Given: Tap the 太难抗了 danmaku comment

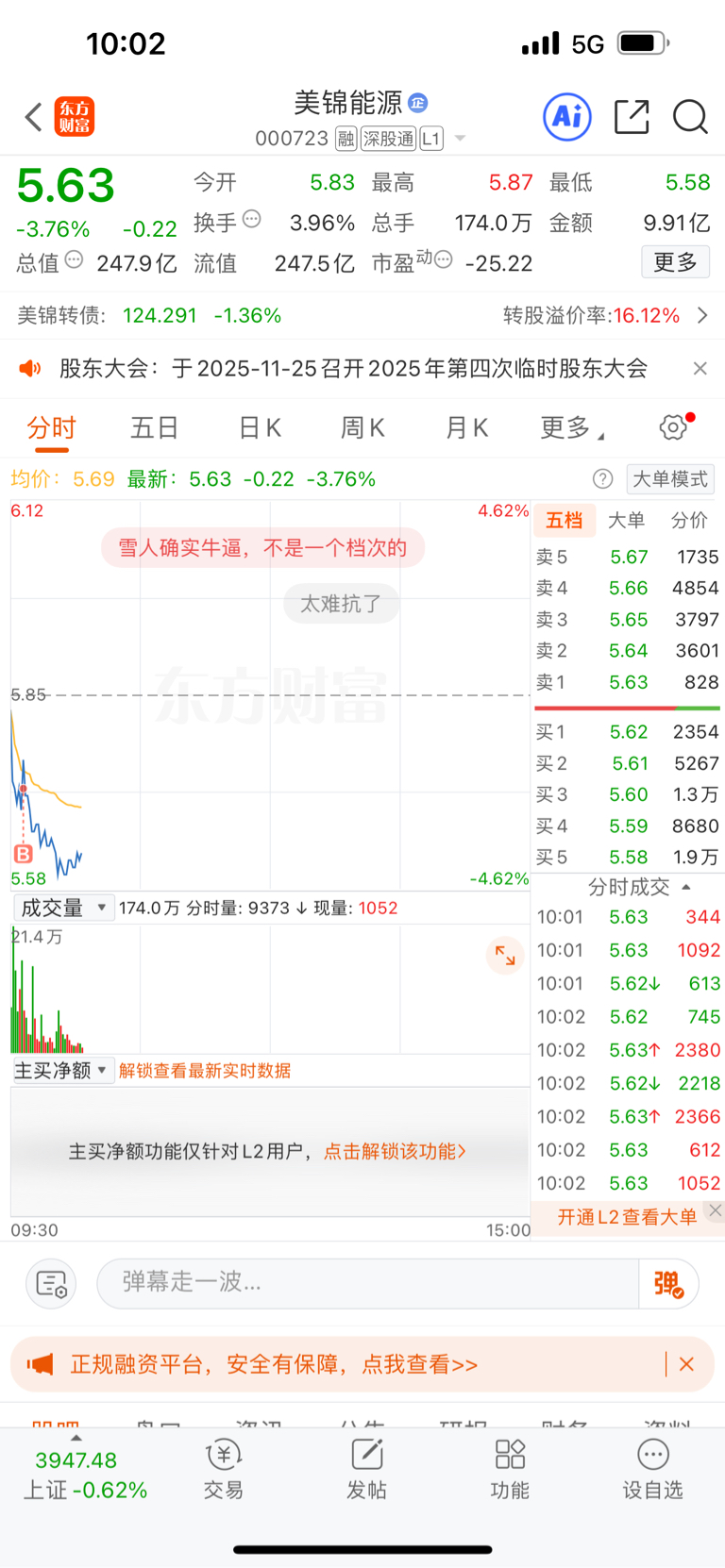Looking at the screenshot, I should 341,604.
